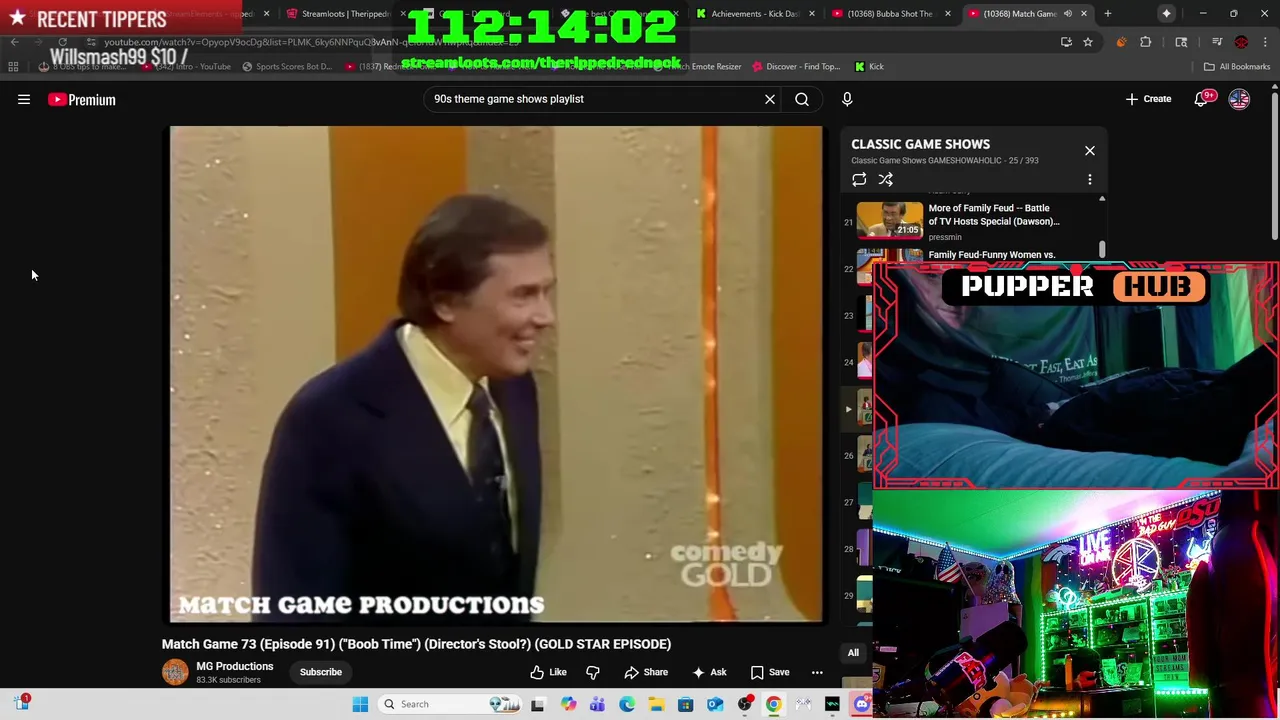The height and width of the screenshot is (720, 1280).
Task: Open the Classic Game Shows playlist title
Action: [920, 144]
